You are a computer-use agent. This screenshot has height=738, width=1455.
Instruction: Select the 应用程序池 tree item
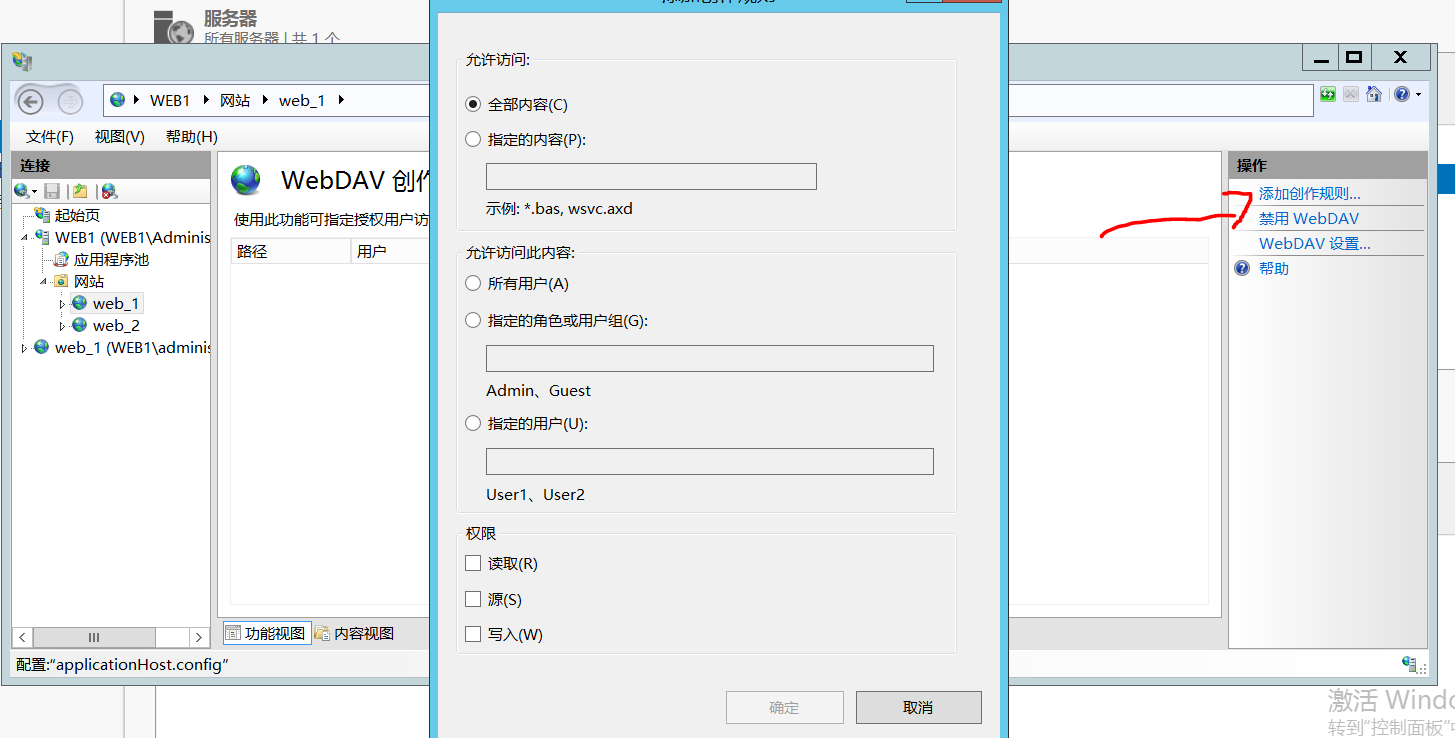point(111,259)
